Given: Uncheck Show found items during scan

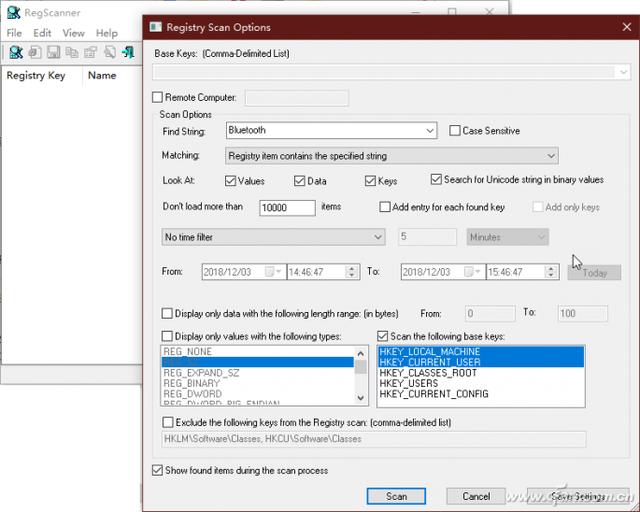Looking at the screenshot, I should 157,470.
